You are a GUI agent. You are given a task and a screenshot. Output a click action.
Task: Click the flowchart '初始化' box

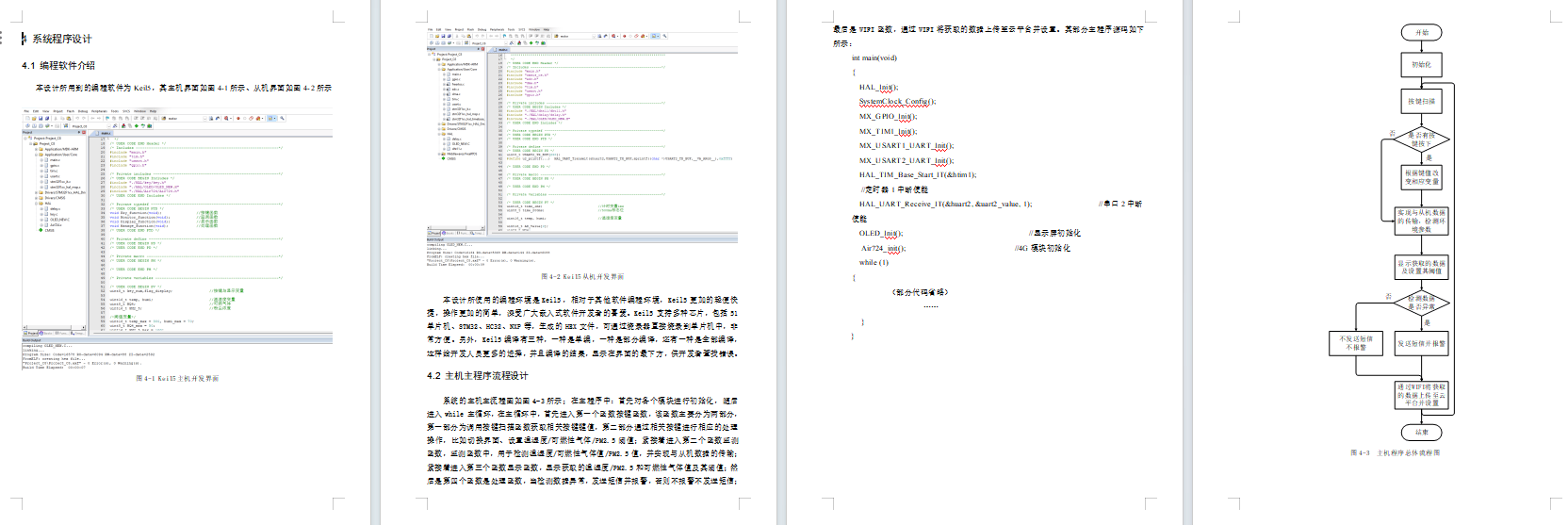1421,65
